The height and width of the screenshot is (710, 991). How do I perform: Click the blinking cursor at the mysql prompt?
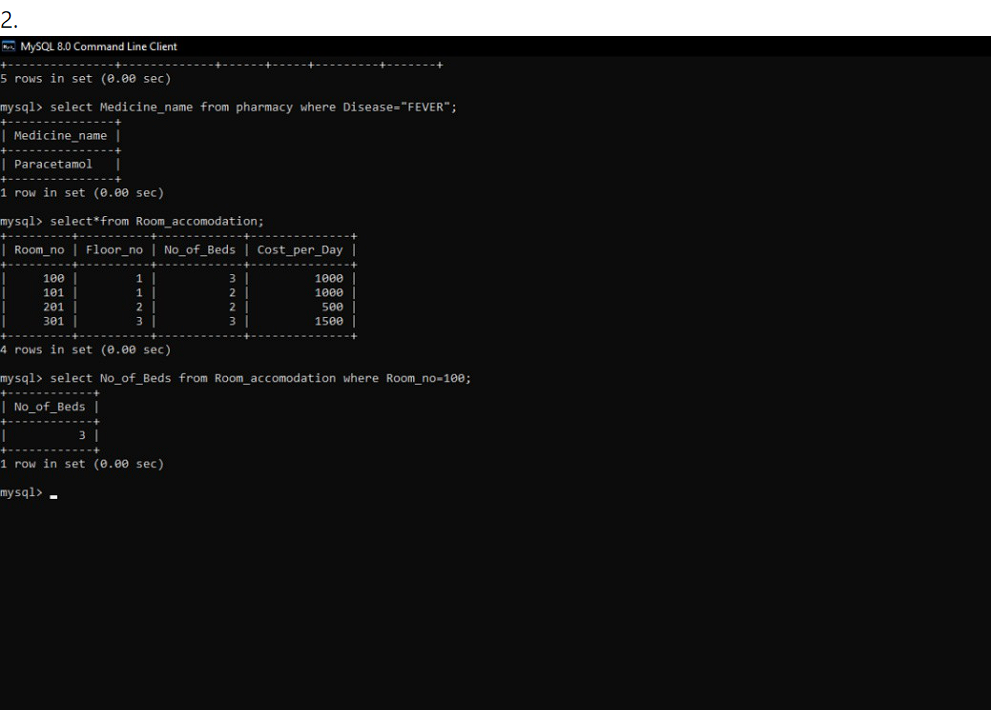(x=53, y=493)
